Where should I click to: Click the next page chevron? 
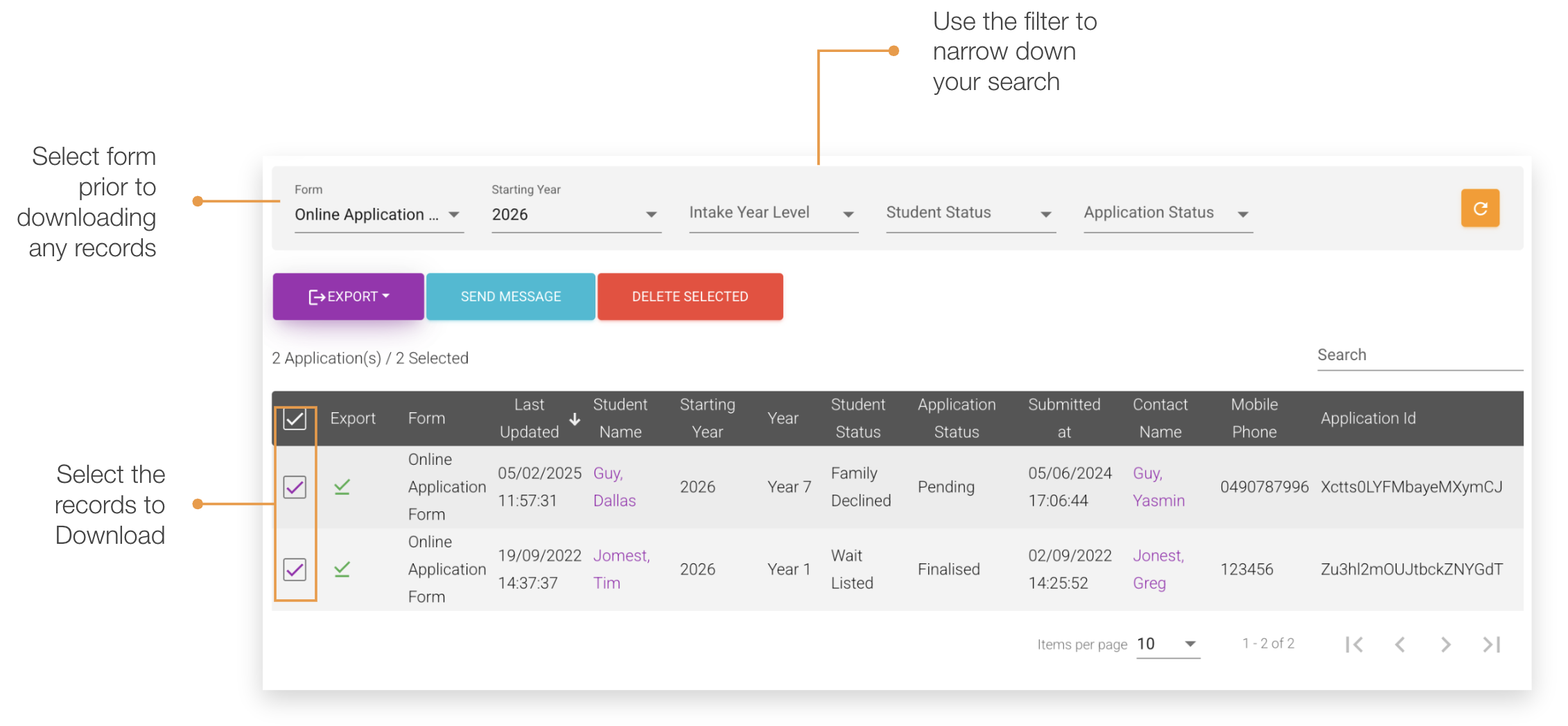pyautogui.click(x=1445, y=644)
